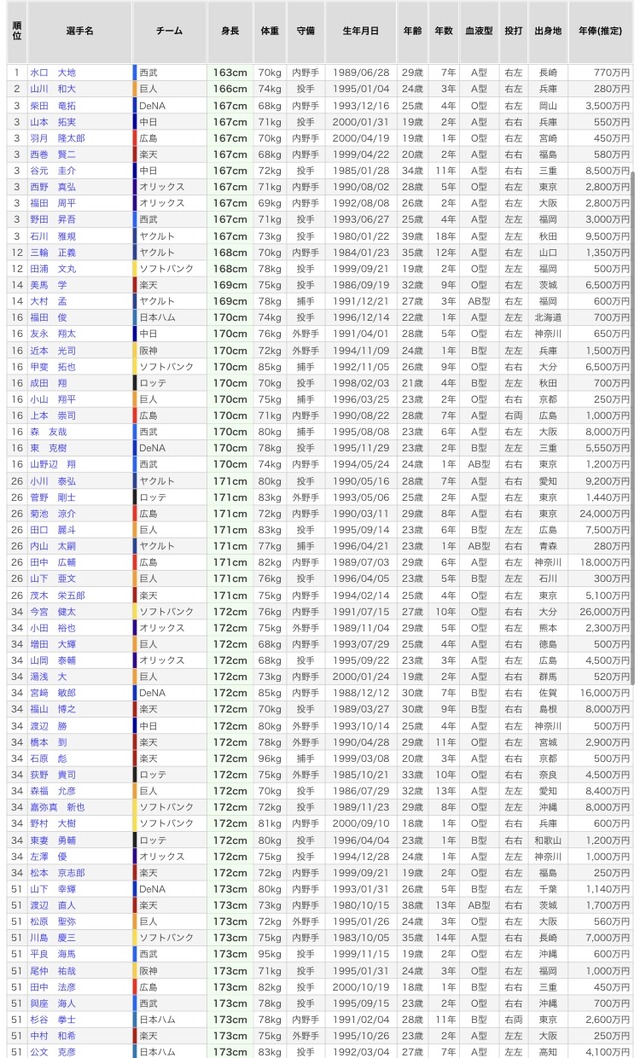Open player link 平良 海馬
Screen dimensions: 640x1058
point(53,954)
